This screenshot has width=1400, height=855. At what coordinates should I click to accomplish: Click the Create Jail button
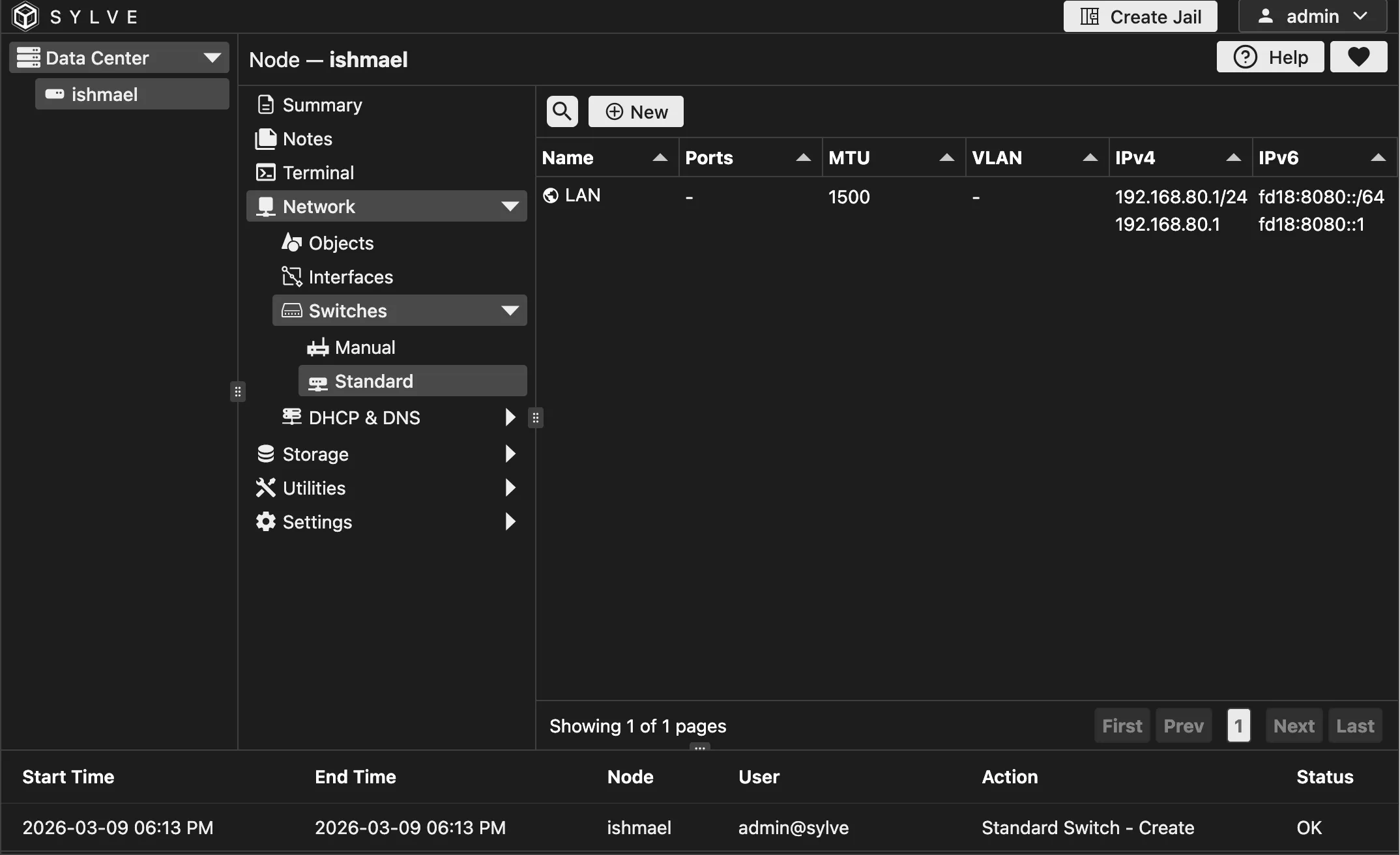tap(1140, 16)
